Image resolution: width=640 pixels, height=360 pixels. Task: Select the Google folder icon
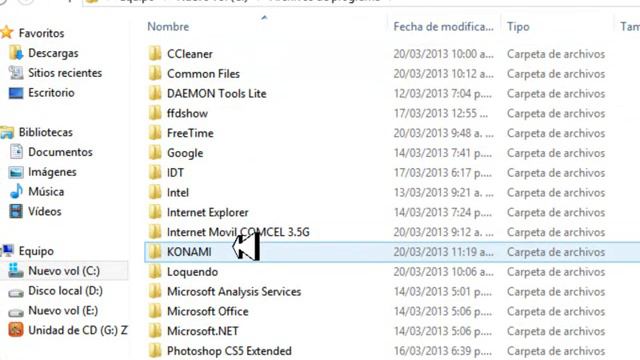pos(155,153)
